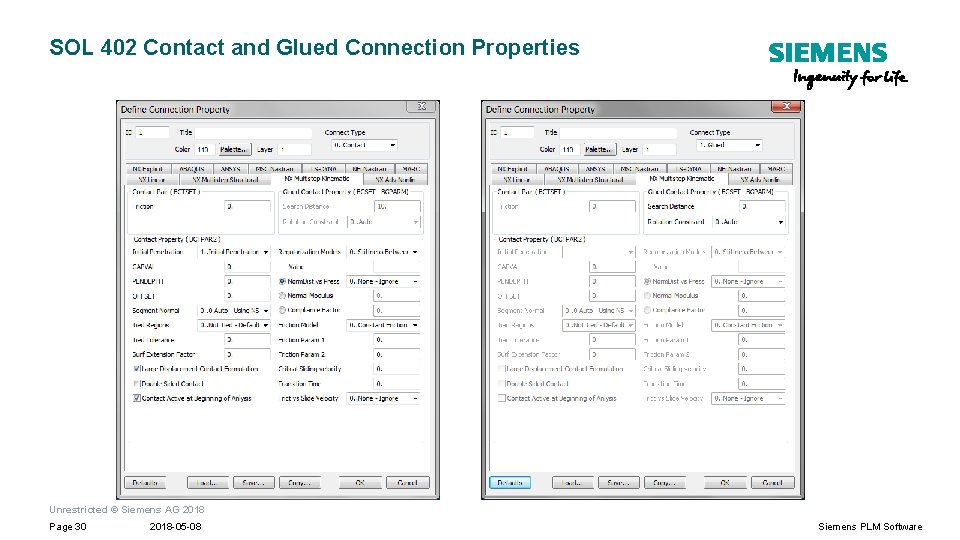The width and height of the screenshot is (960, 540).
Task: Open Frict vs Slide Velocity dropdown, Contact dialog
Action: 383,399
